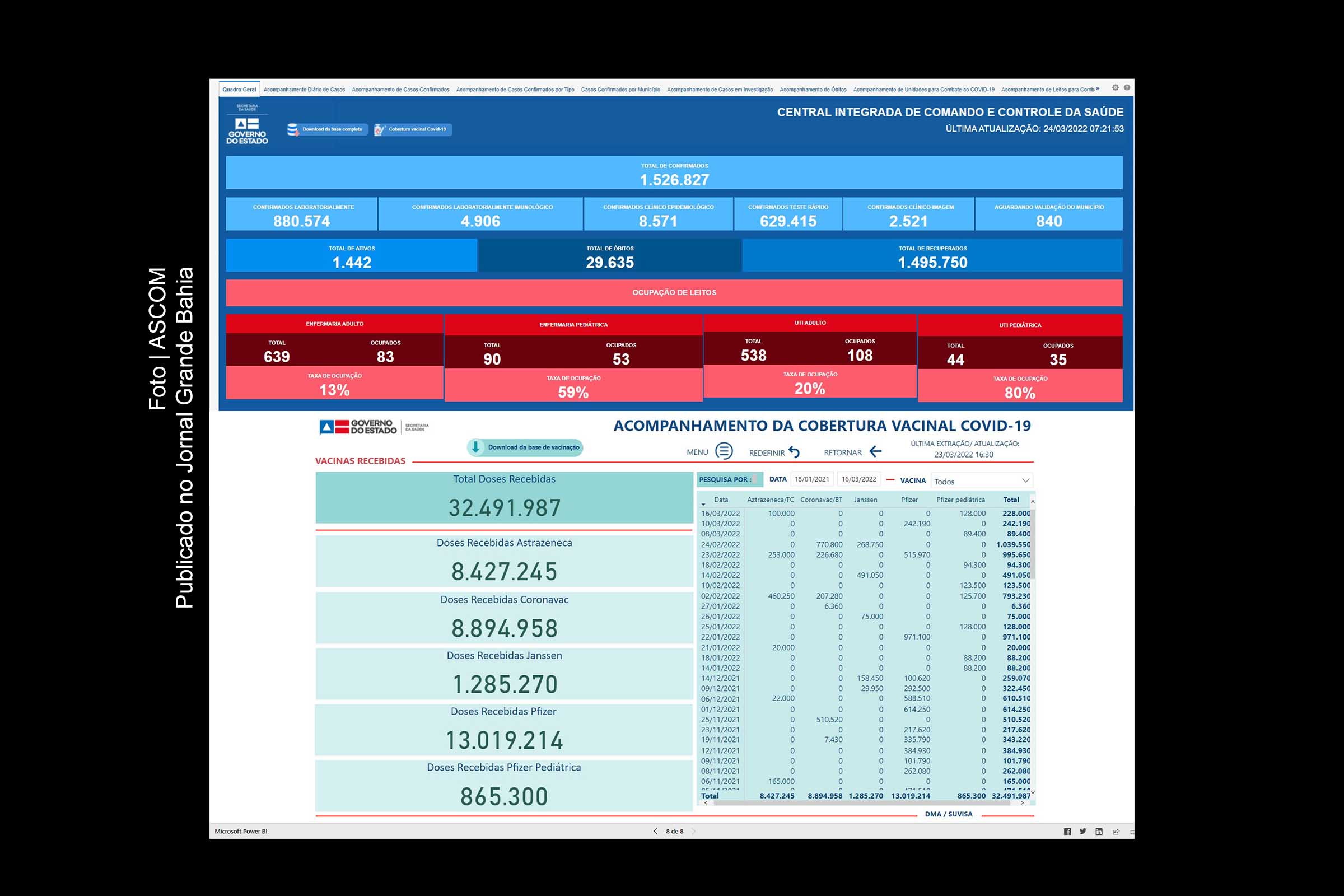Share report via Twitter icon
This screenshot has width=1344, height=896.
pyautogui.click(x=1083, y=832)
